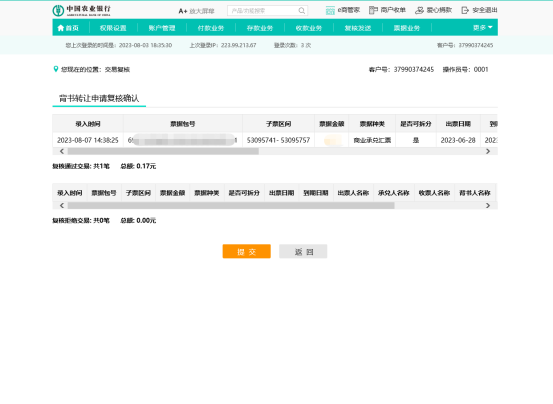553x404 pixels.
Task: Click the 安全退出 text link
Action: tap(485, 10)
